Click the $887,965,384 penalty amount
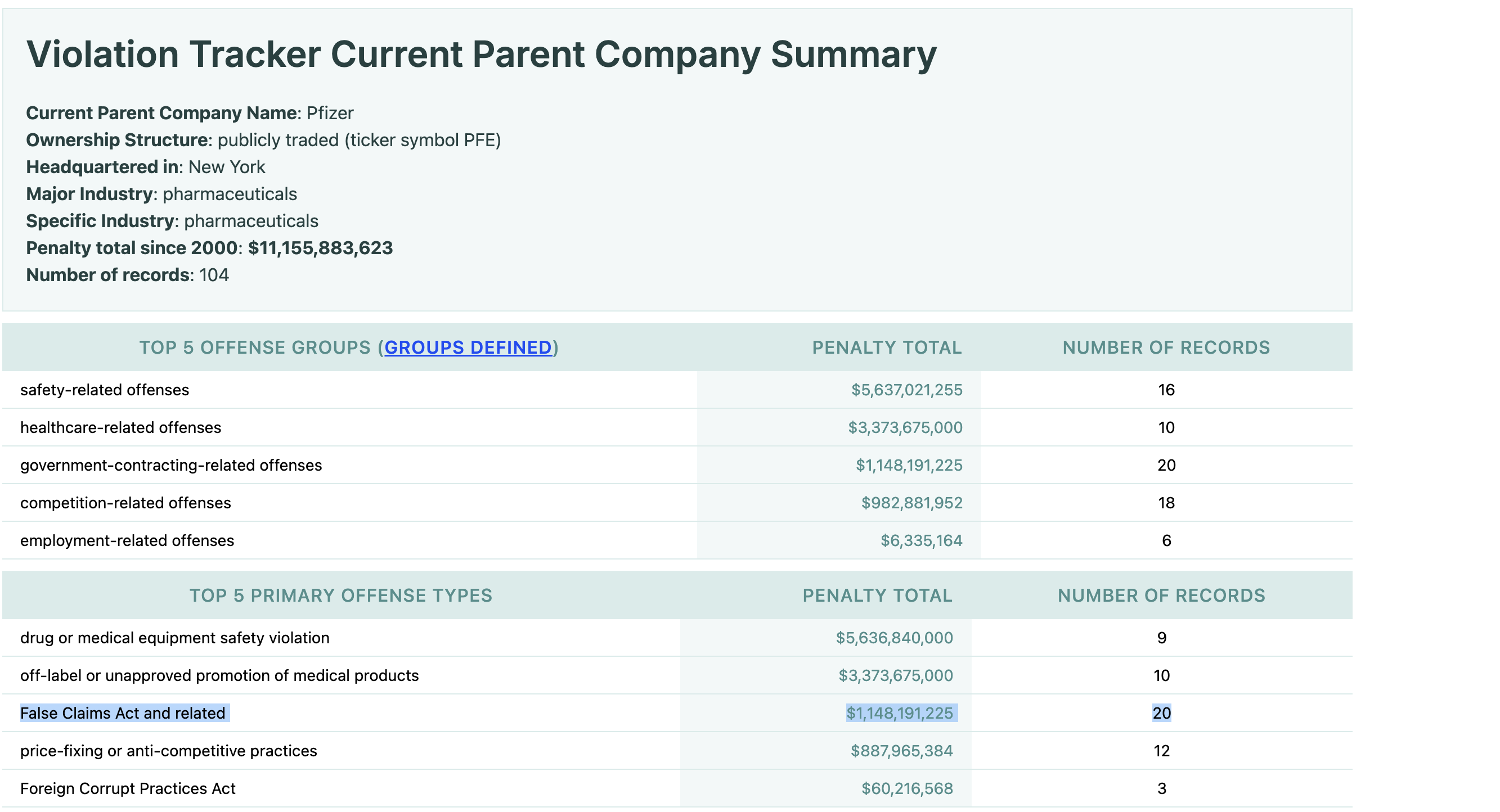Image resolution: width=1500 pixels, height=812 pixels. coord(902,751)
